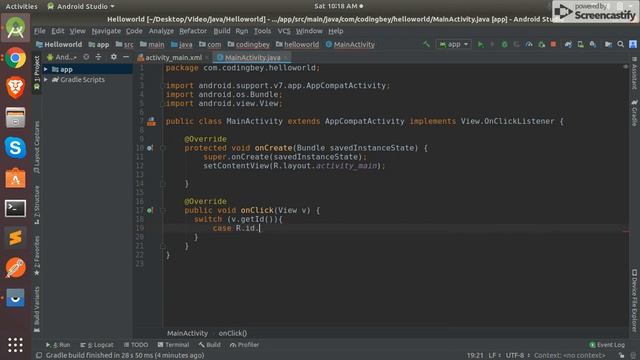The height and width of the screenshot is (360, 640).
Task: Toggle the Gradle tool window on right
Action: [634, 113]
